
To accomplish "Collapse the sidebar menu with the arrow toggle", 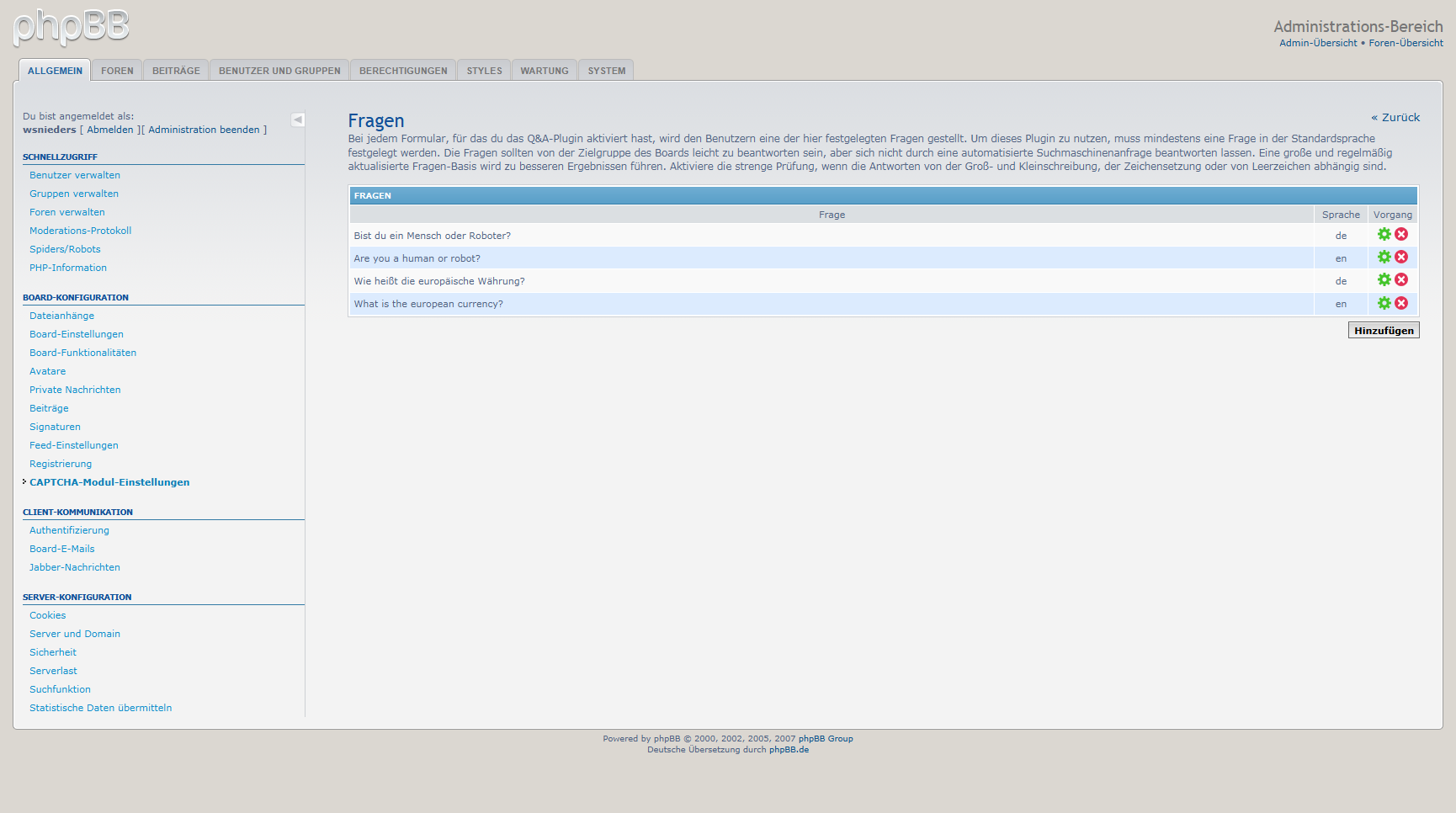I will coord(298,120).
